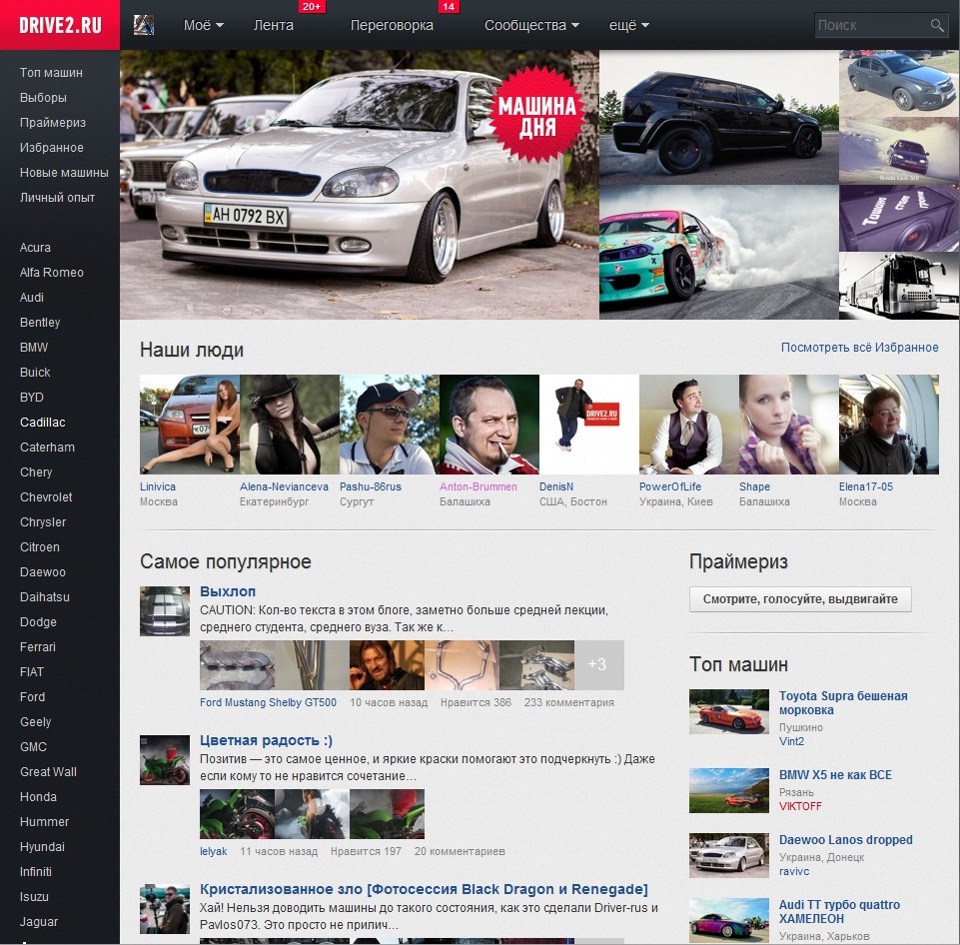Open the user avatar in the top bar

pos(144,25)
